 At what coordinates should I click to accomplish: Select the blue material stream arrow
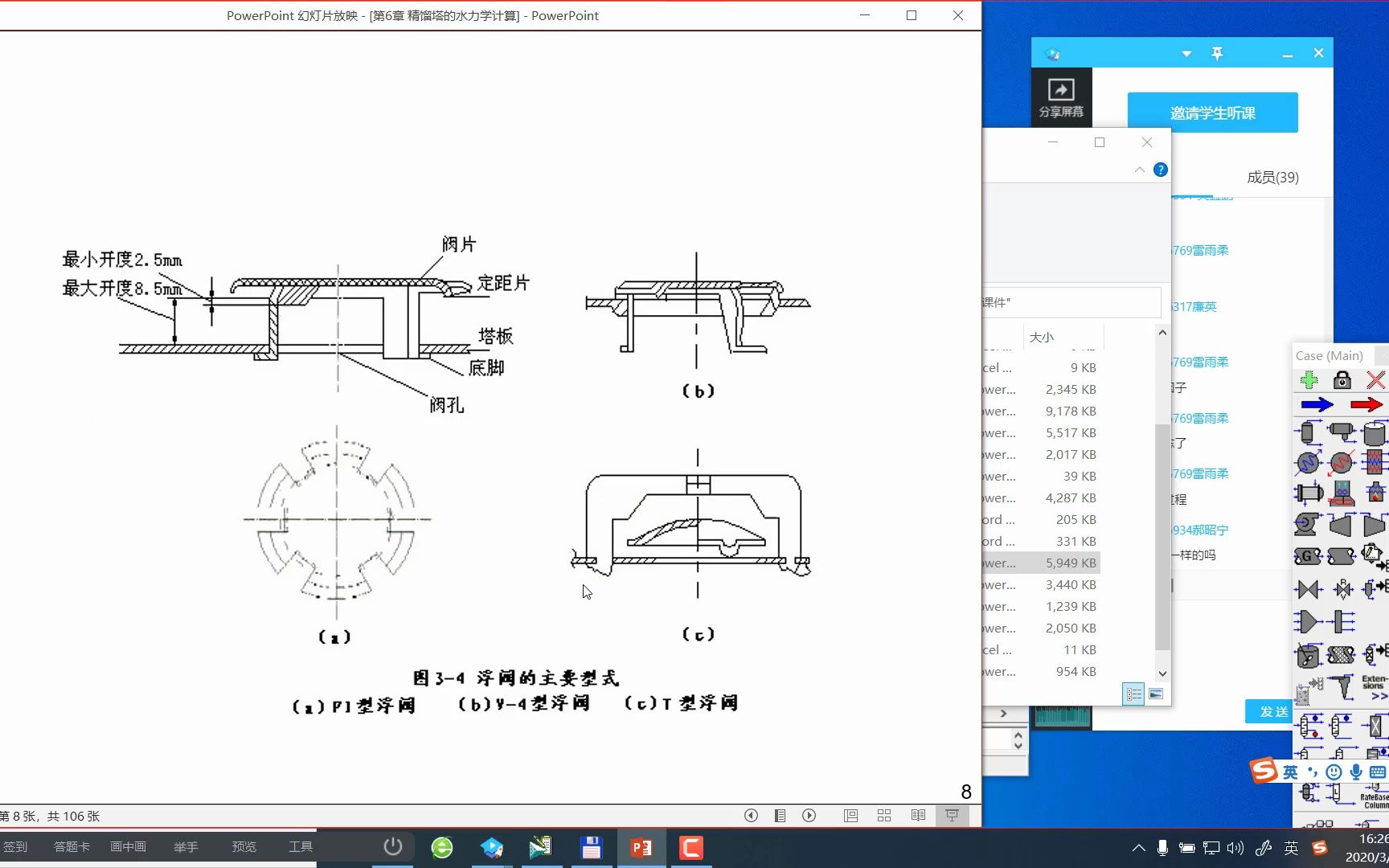pyautogui.click(x=1317, y=404)
